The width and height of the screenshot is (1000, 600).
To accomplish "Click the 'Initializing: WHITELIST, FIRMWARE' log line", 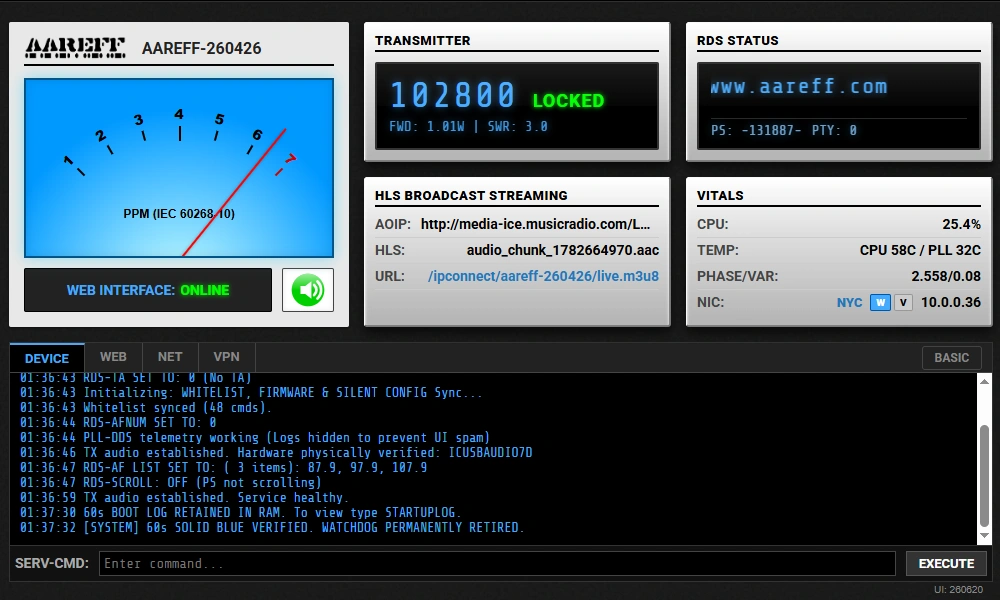I will tap(251, 393).
